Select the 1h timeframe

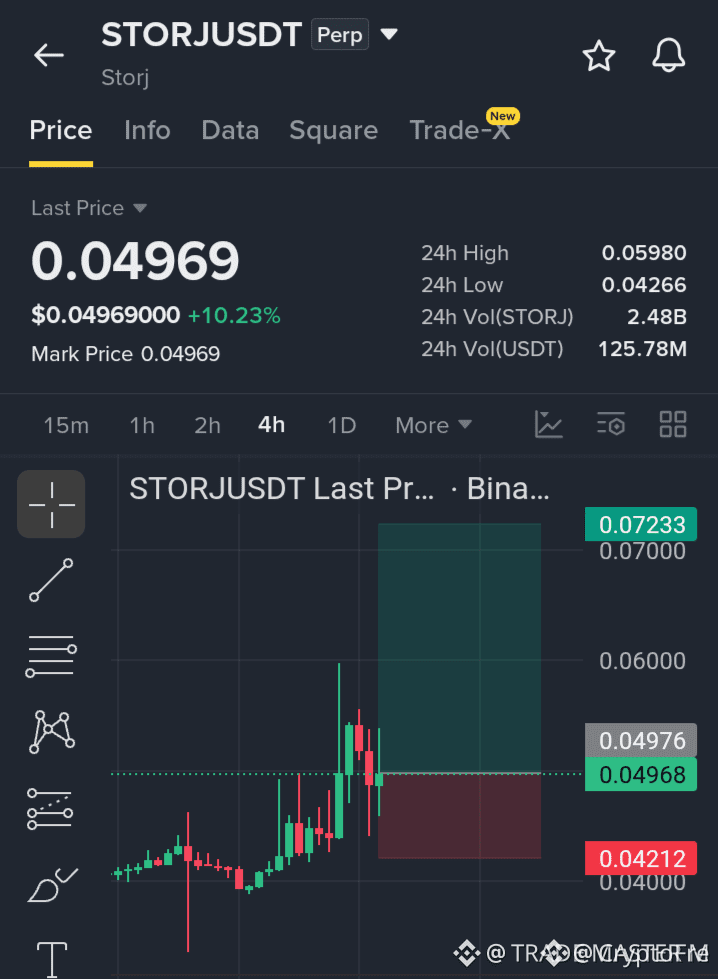pos(142,425)
